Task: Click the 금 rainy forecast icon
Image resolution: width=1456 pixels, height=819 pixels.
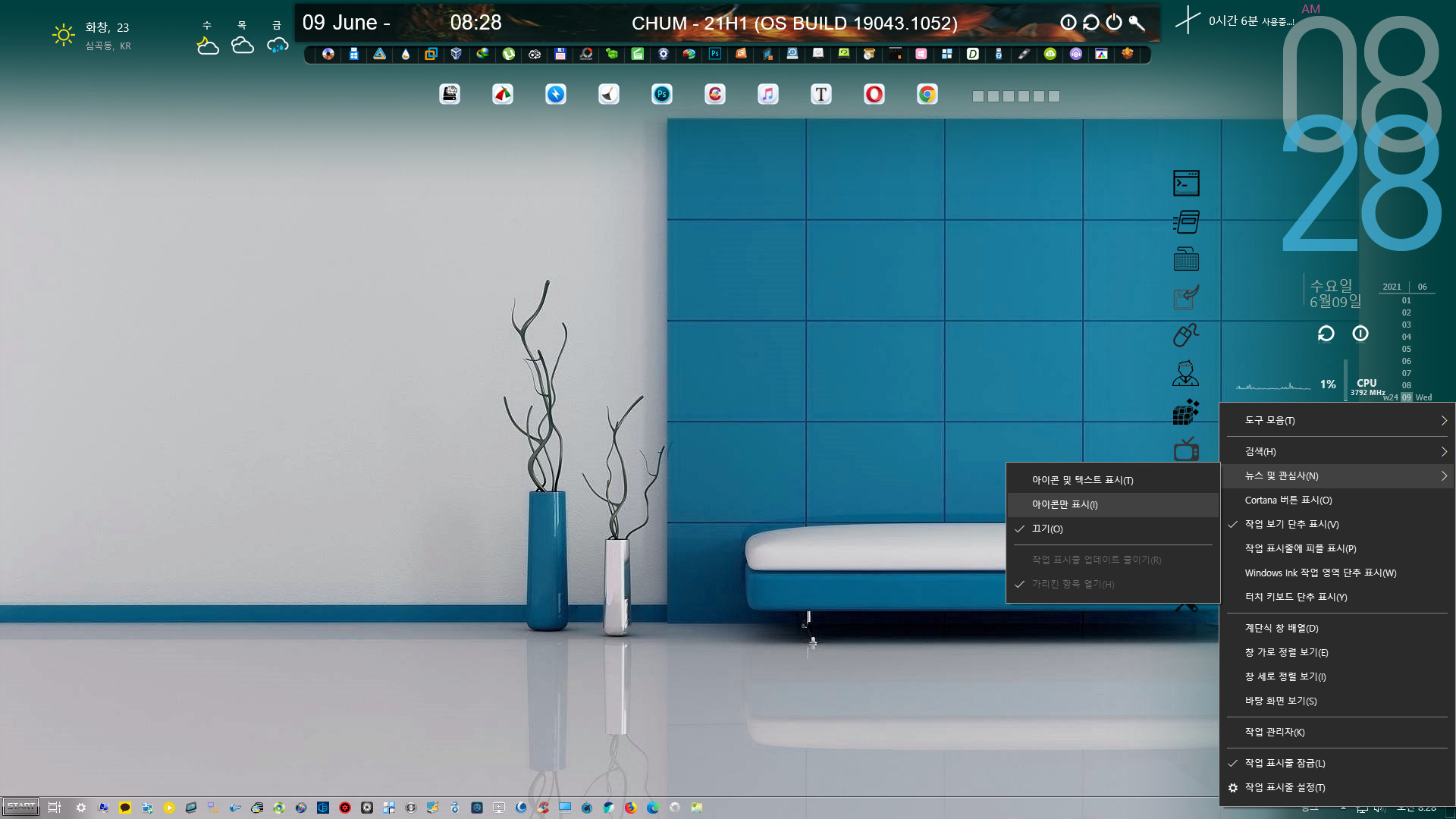Action: click(277, 45)
